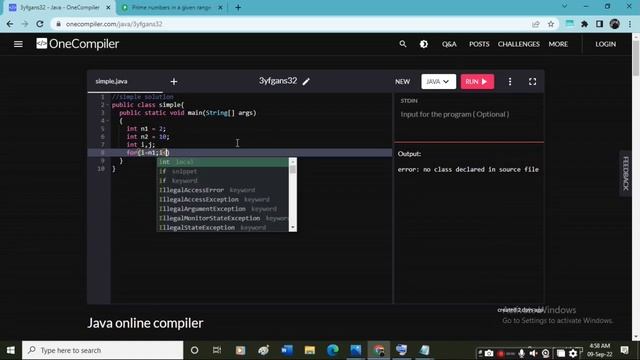Viewport: 640px width, 360px height.
Task: Open a new browser tab
Action: [238, 7]
